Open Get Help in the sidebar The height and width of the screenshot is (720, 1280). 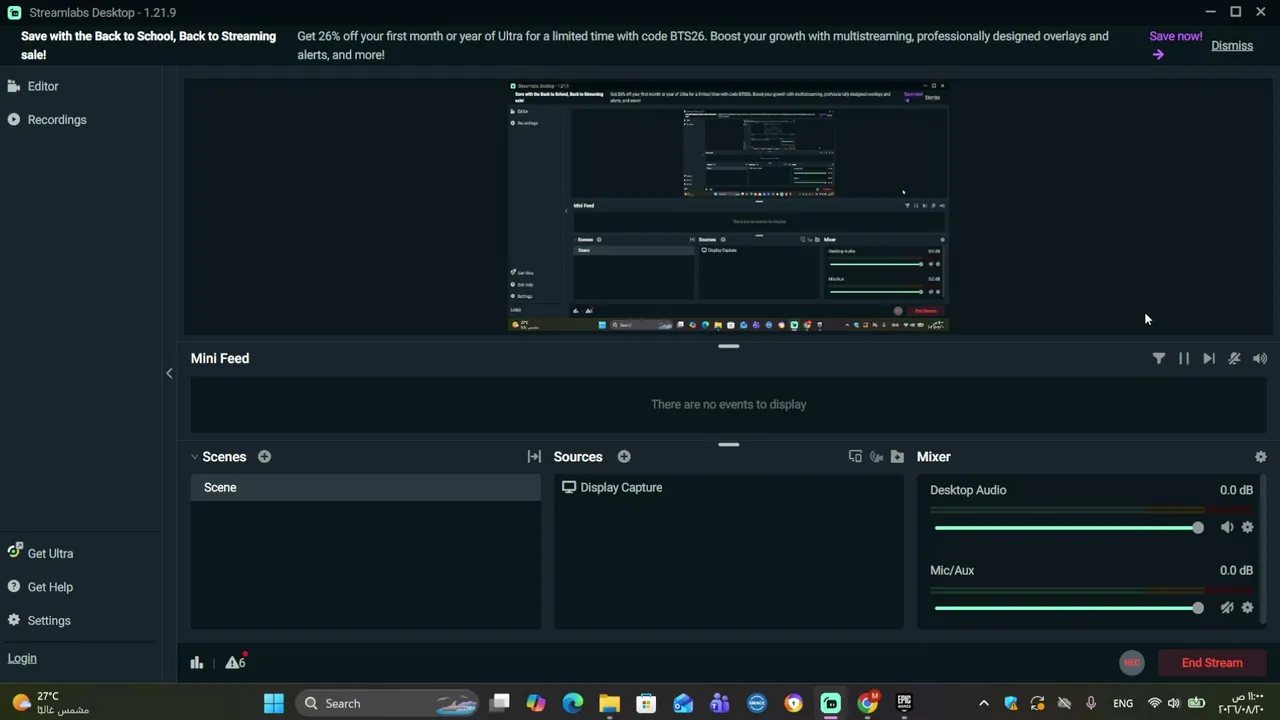[40, 587]
